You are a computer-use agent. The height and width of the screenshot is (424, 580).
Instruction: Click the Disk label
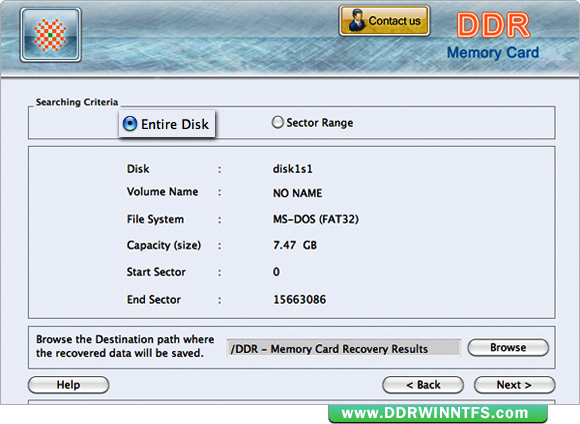(x=138, y=169)
